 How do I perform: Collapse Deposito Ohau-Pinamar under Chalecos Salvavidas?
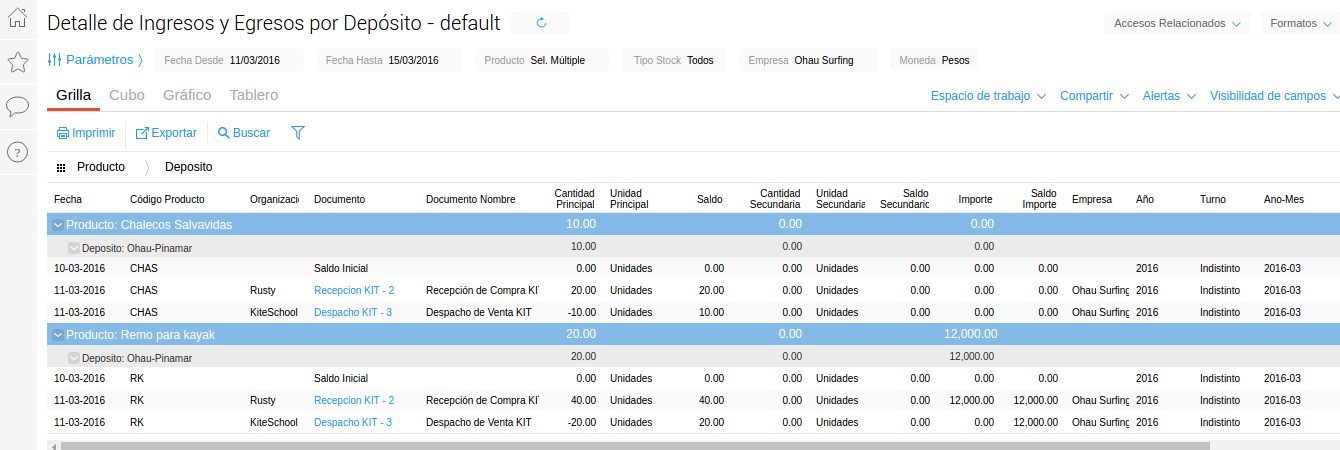74,247
